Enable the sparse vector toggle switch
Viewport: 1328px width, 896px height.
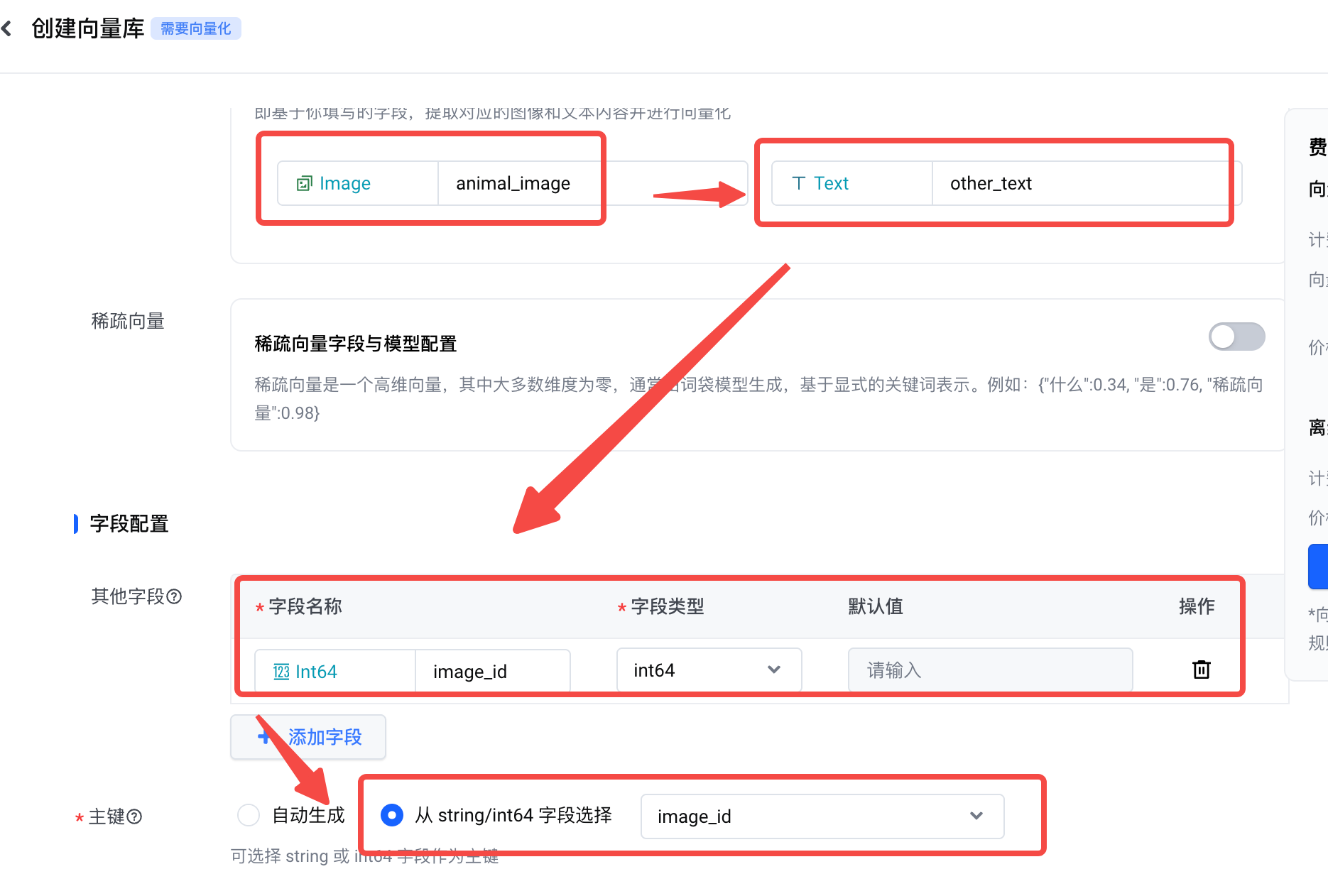(x=1236, y=337)
